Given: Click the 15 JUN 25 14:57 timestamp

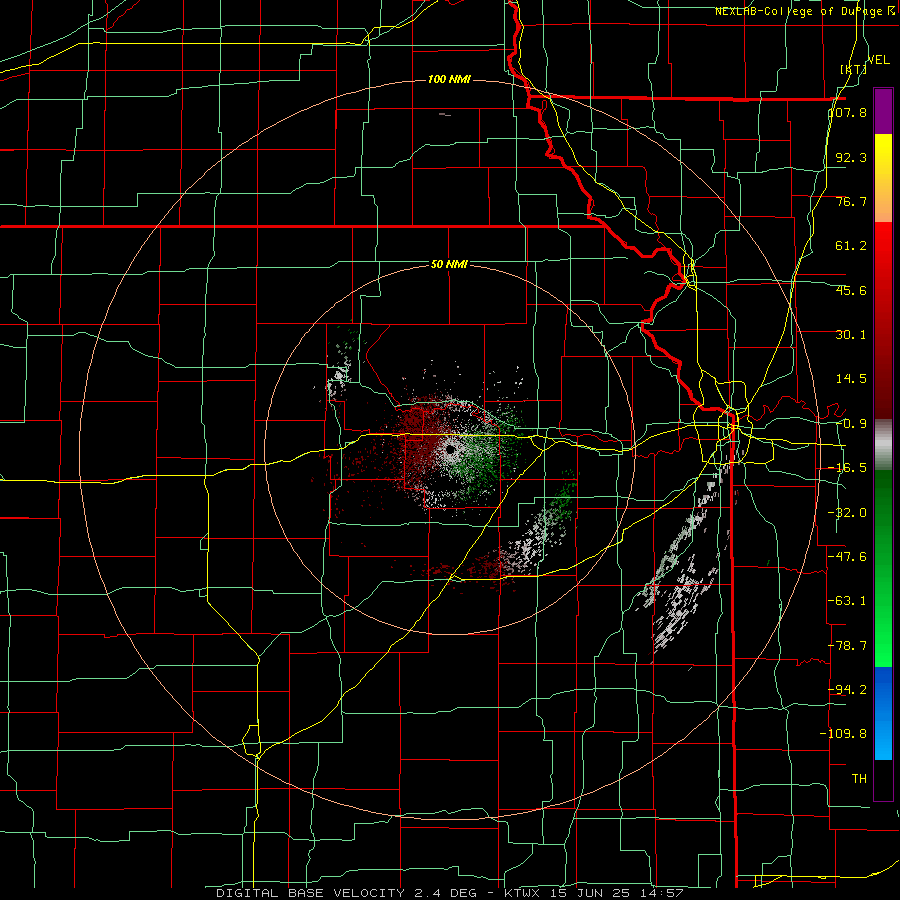Looking at the screenshot, I should pyautogui.click(x=618, y=893).
